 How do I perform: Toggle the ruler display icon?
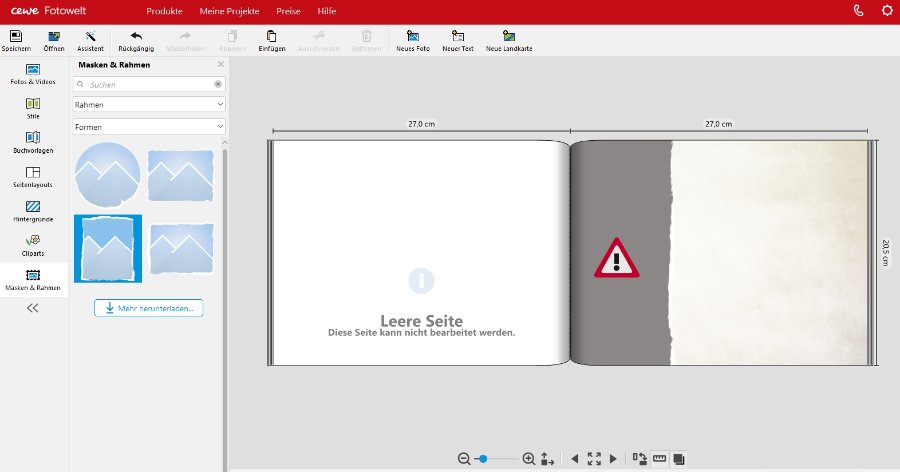pyautogui.click(x=659, y=458)
